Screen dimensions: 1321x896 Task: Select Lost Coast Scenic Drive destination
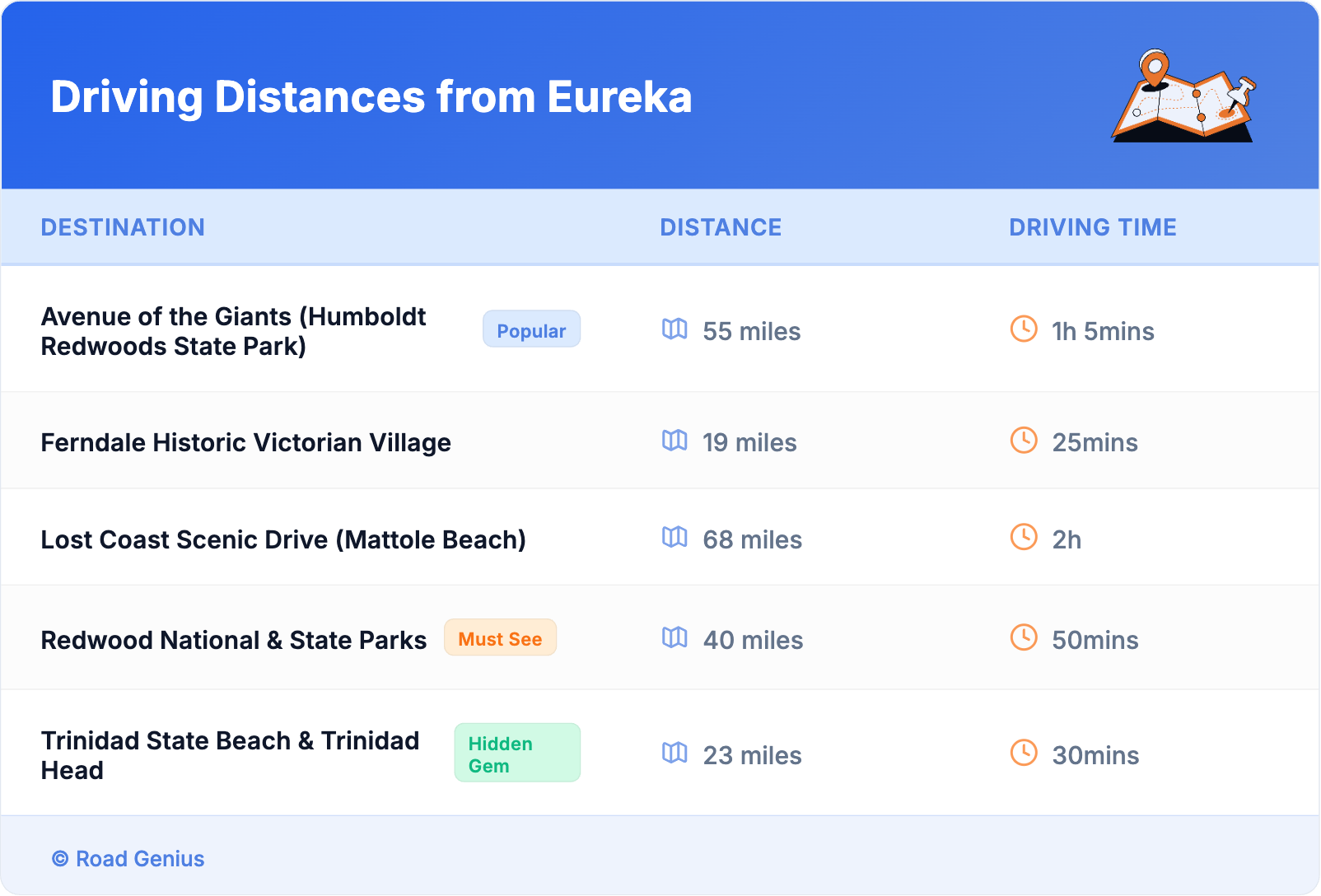point(282,539)
